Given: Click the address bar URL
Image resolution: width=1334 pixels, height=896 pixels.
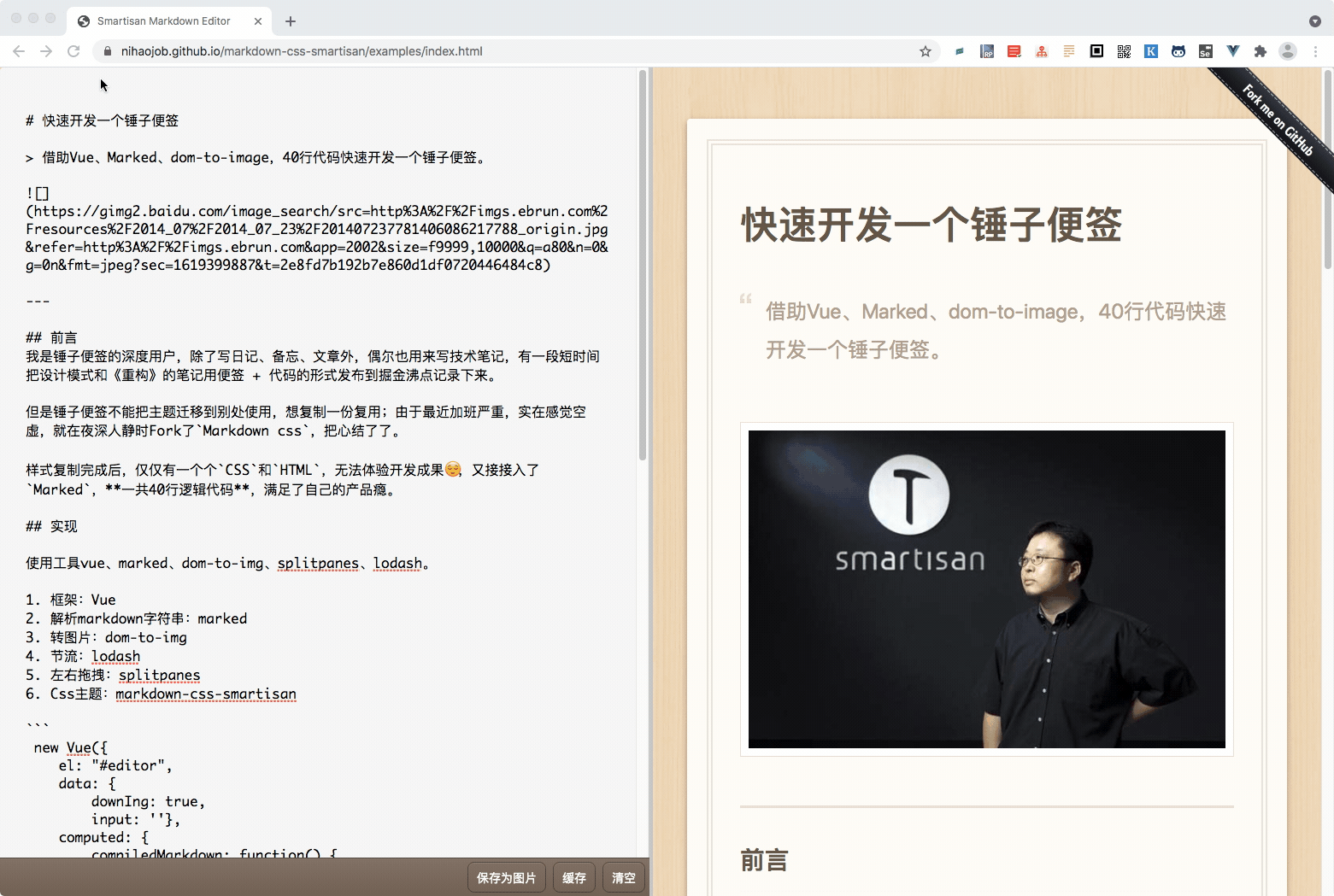Looking at the screenshot, I should point(302,51).
